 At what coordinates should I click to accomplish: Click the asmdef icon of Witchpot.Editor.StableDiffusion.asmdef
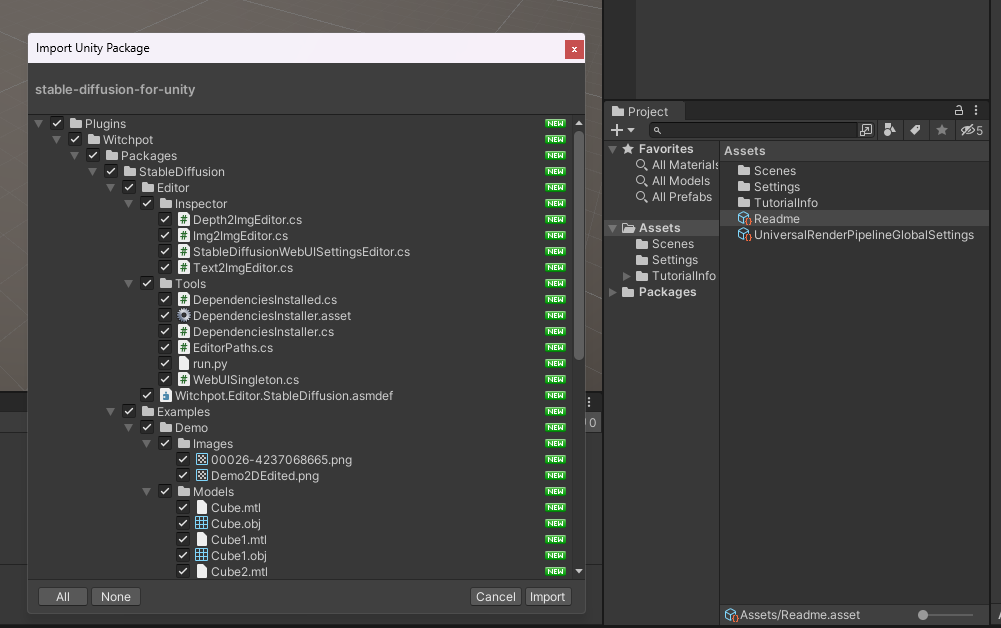(166, 396)
